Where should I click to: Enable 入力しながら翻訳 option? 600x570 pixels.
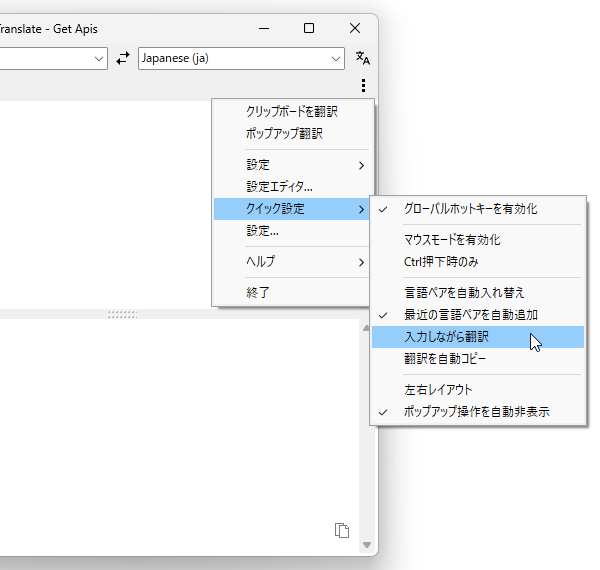coord(478,337)
